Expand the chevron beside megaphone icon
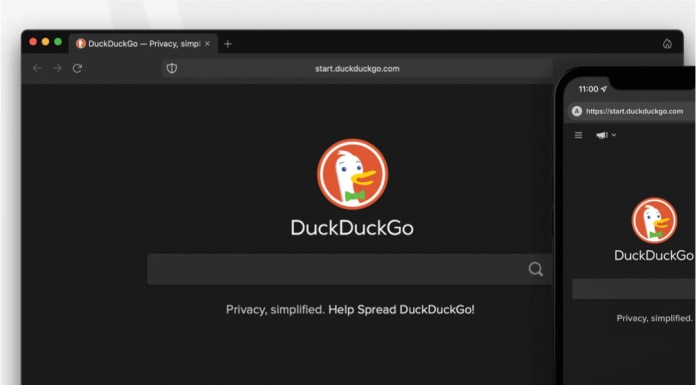The width and height of the screenshot is (696, 385). (613, 135)
